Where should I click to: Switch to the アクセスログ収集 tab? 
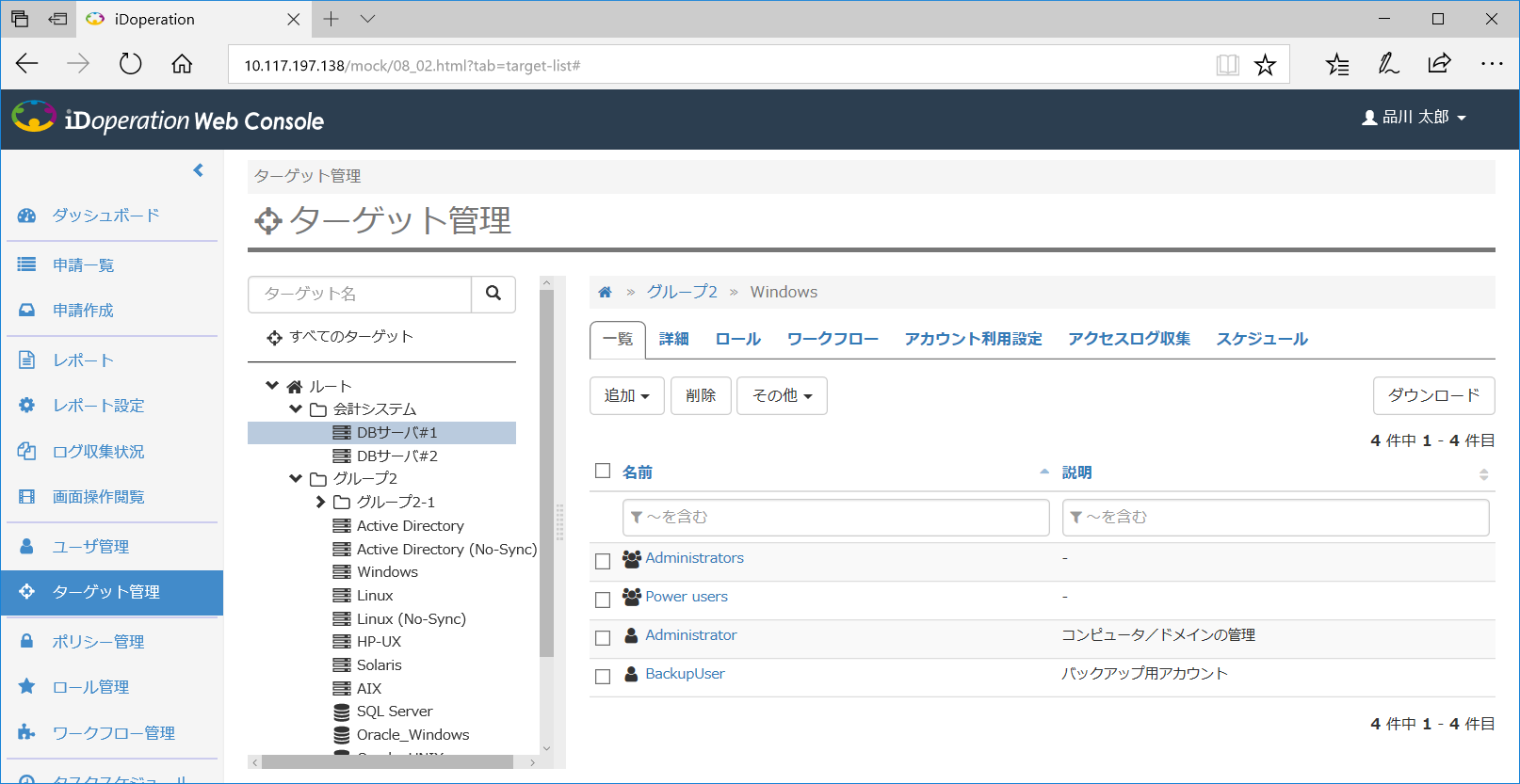click(1129, 339)
